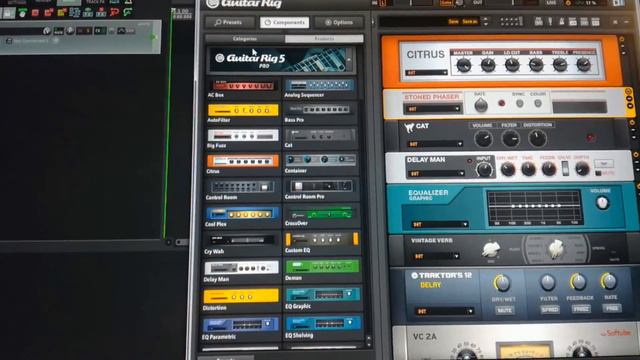The height and width of the screenshot is (360, 640).
Task: Open the Citrus amp preset dropdown
Action: [x=426, y=73]
